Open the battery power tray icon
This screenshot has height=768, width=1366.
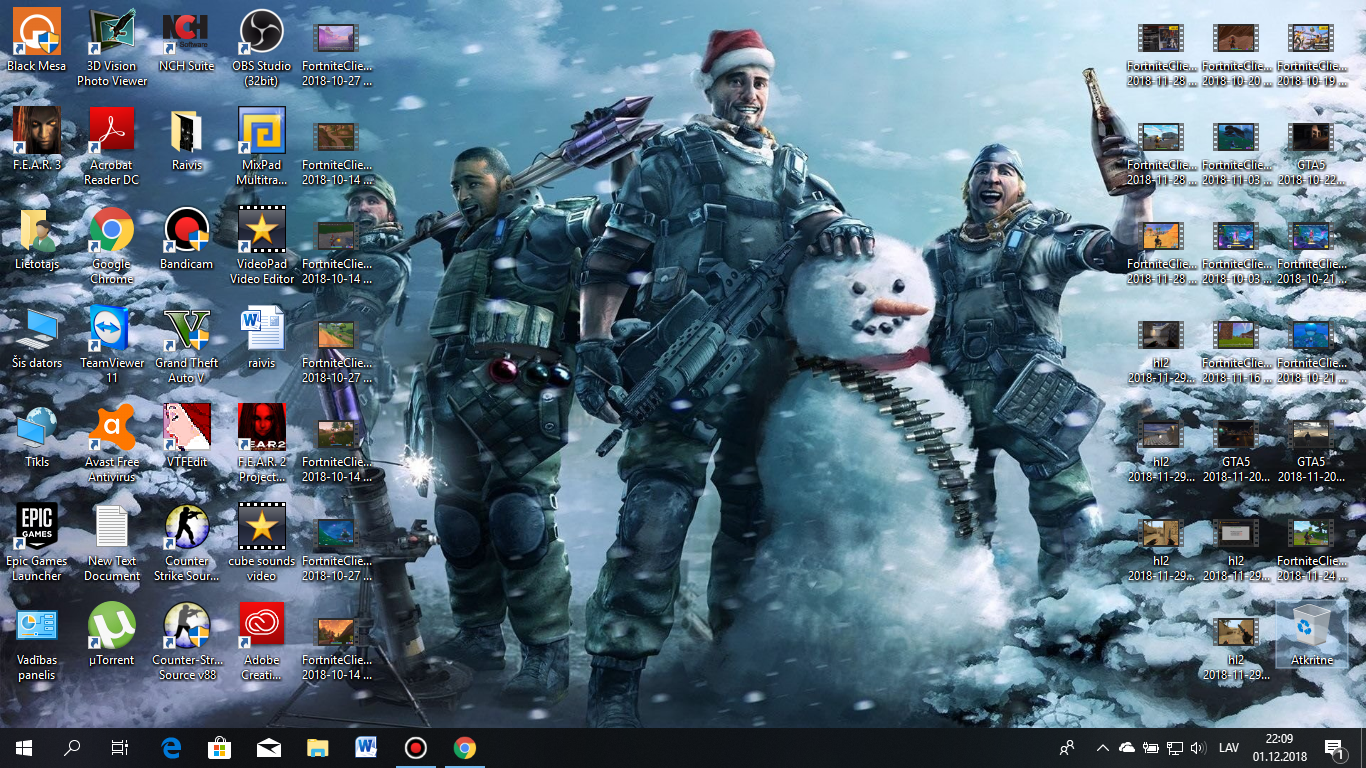click(1151, 748)
